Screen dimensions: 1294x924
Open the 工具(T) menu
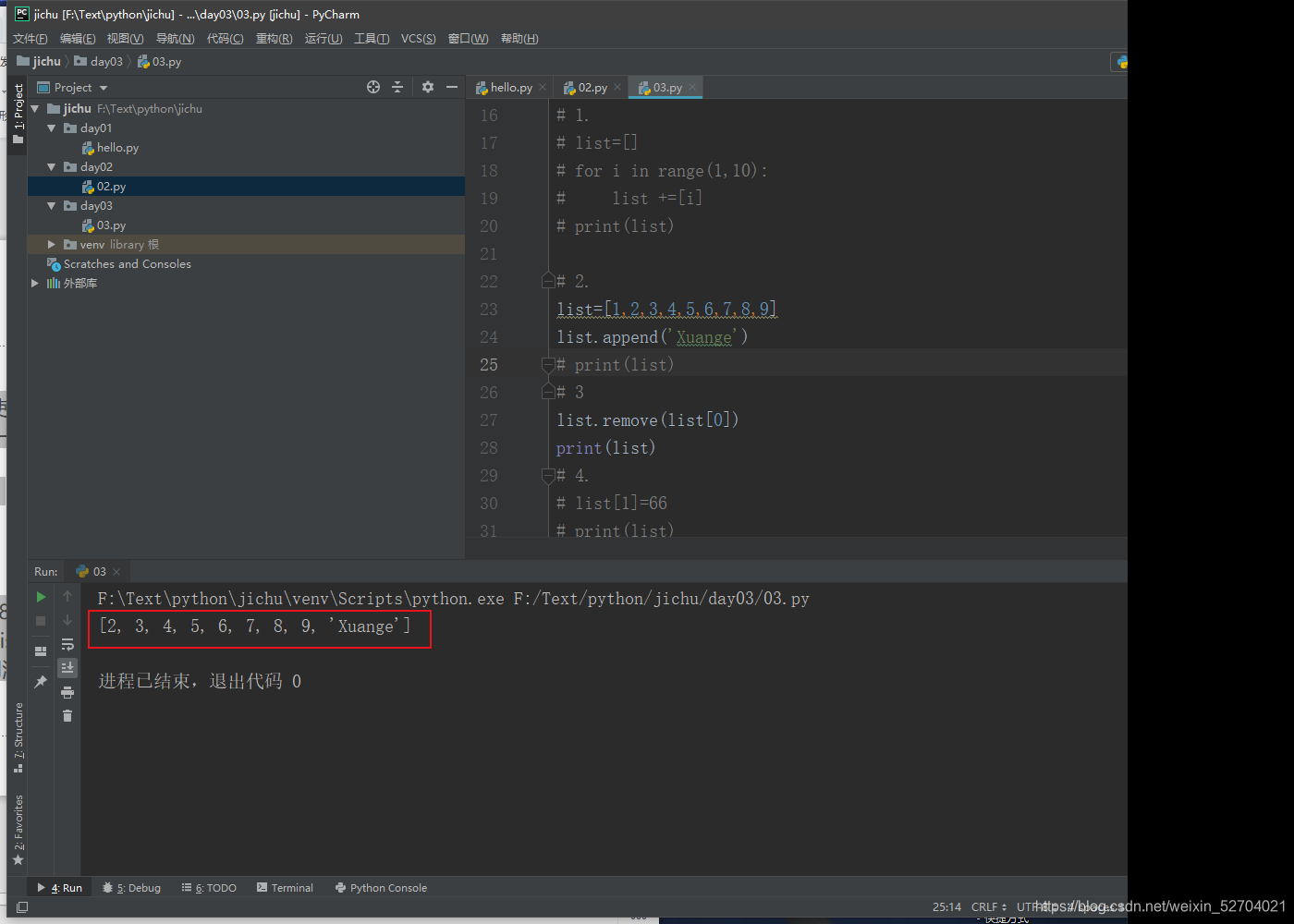pos(372,39)
